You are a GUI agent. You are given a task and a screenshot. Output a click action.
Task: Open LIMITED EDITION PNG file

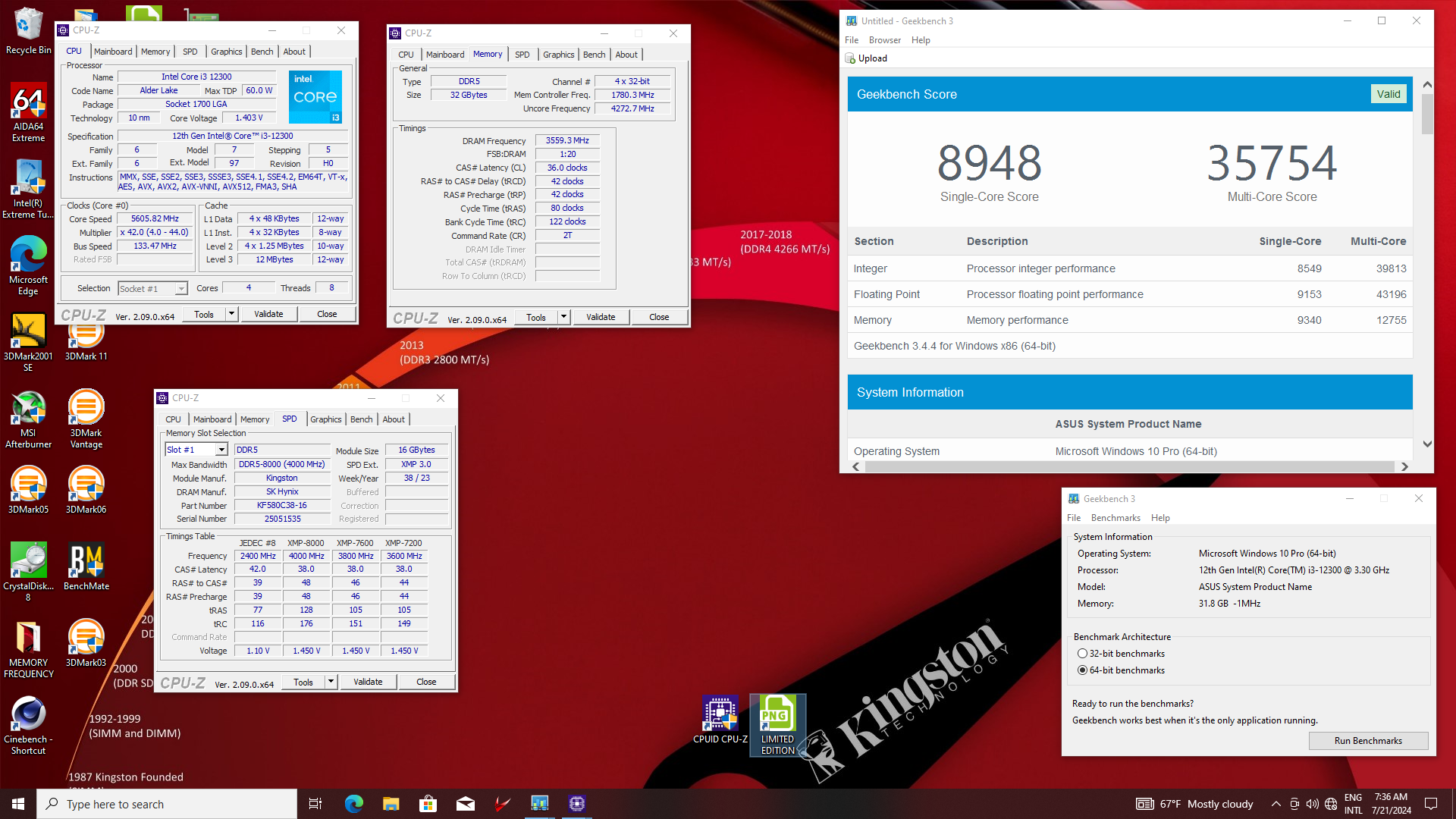click(x=777, y=725)
